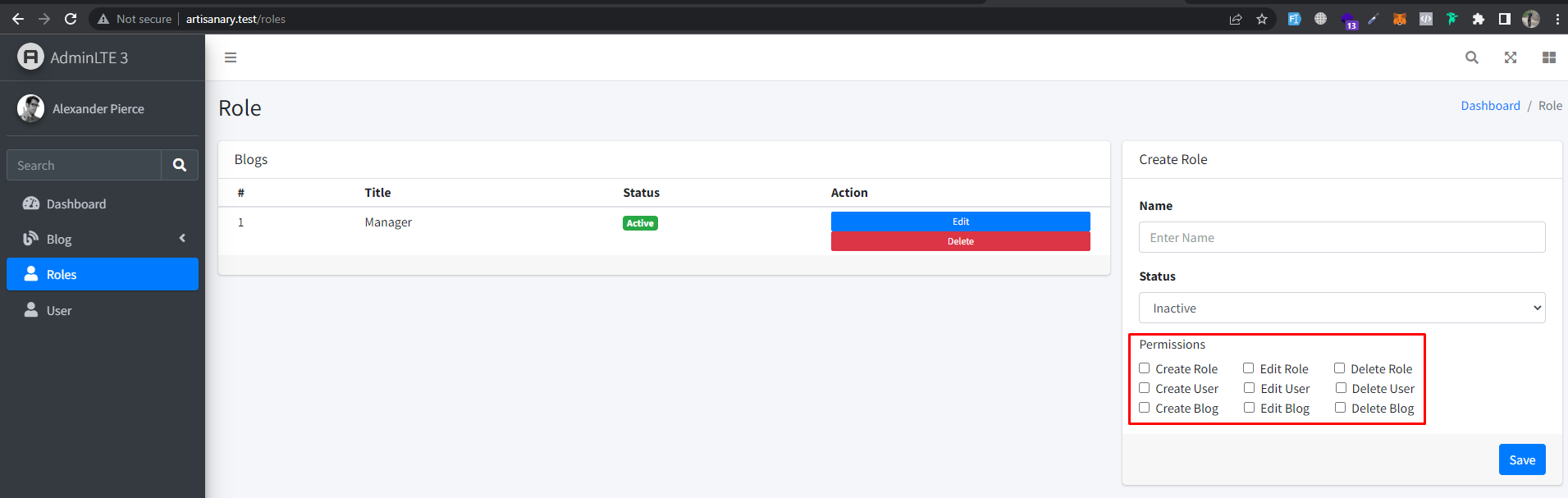This screenshot has width=1568, height=498.
Task: Click the Action column header
Action: (x=849, y=193)
